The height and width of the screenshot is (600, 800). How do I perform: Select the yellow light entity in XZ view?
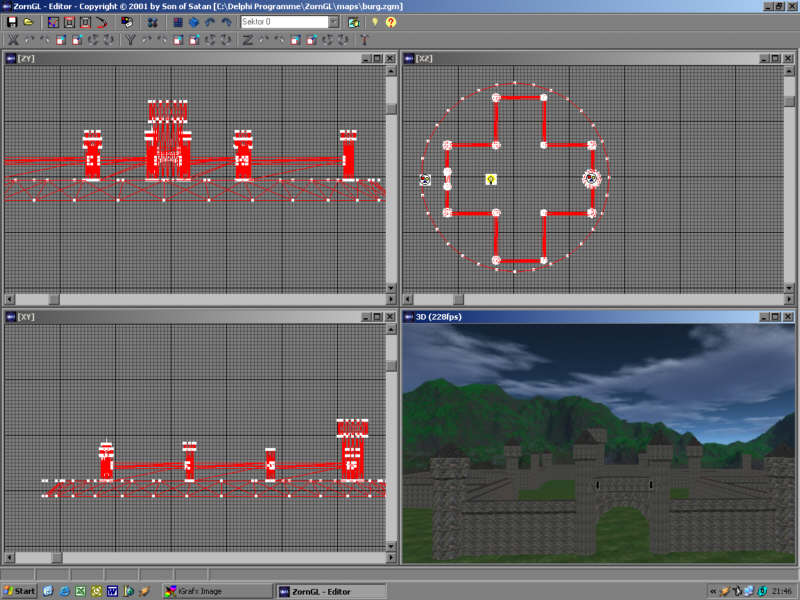pos(491,179)
